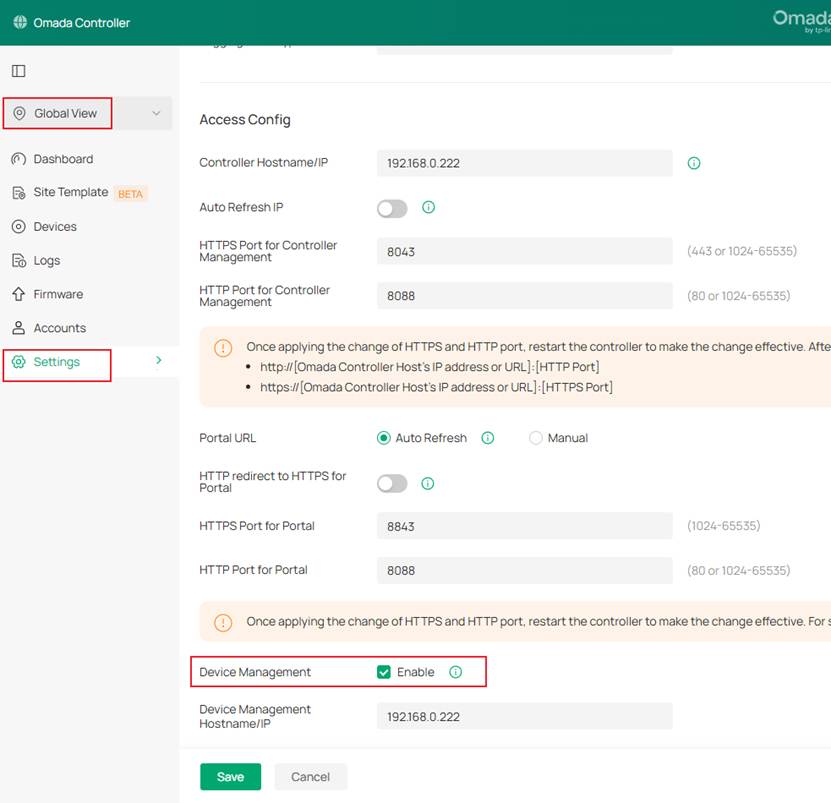Collapse the sidebar with the panel icon
This screenshot has width=831, height=803.
19,71
